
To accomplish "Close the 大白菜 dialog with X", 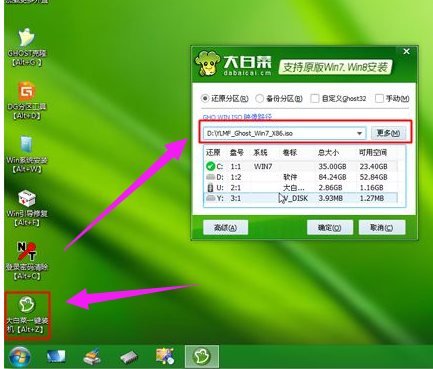I will [406, 52].
